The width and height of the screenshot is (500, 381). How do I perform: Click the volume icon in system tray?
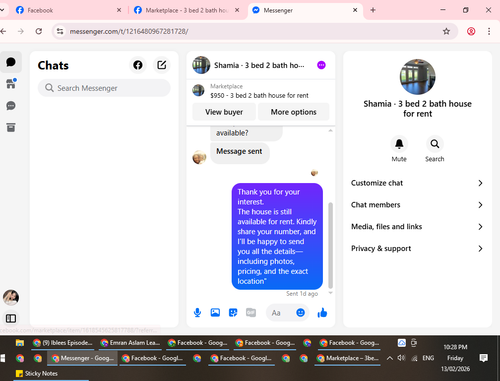point(401,358)
